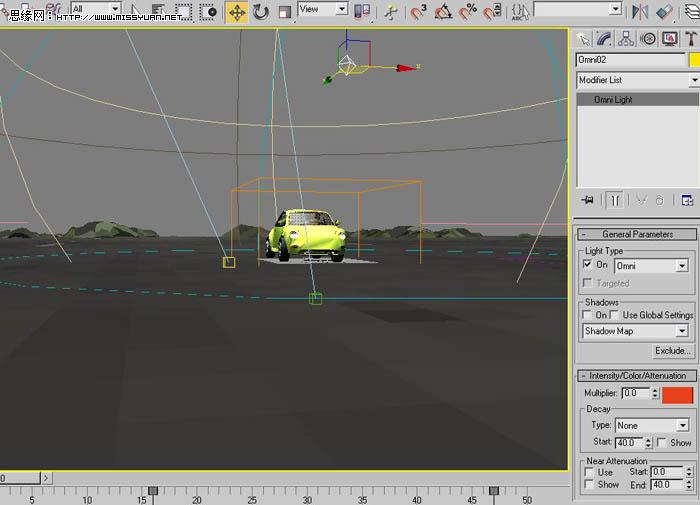Toggle Show end result icon
This screenshot has height=505, width=700.
coord(615,200)
